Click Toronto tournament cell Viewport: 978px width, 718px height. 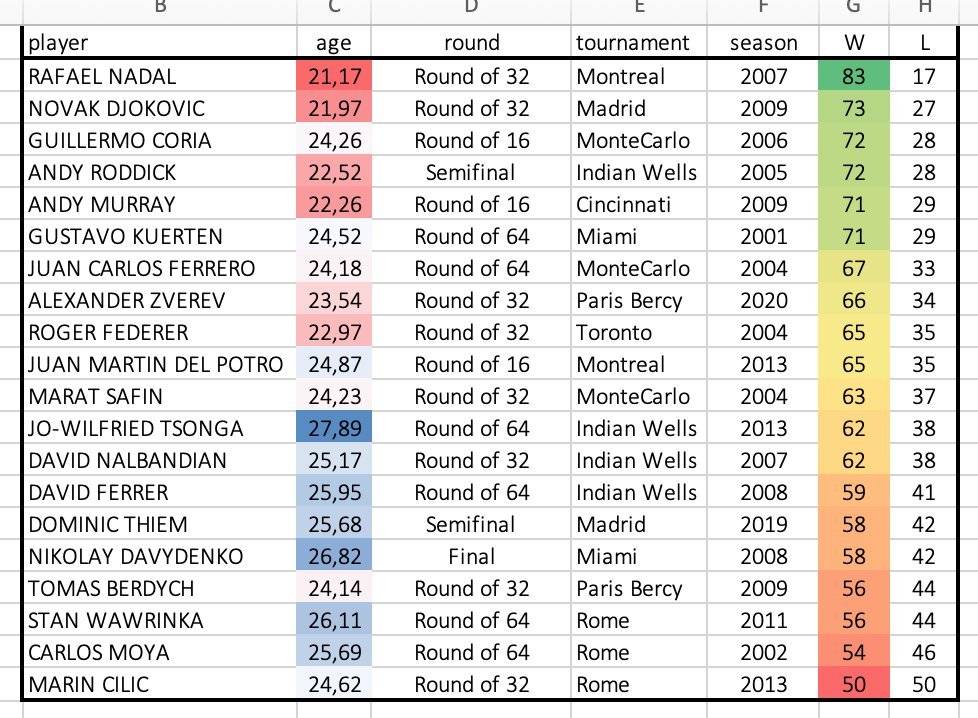coord(639,332)
